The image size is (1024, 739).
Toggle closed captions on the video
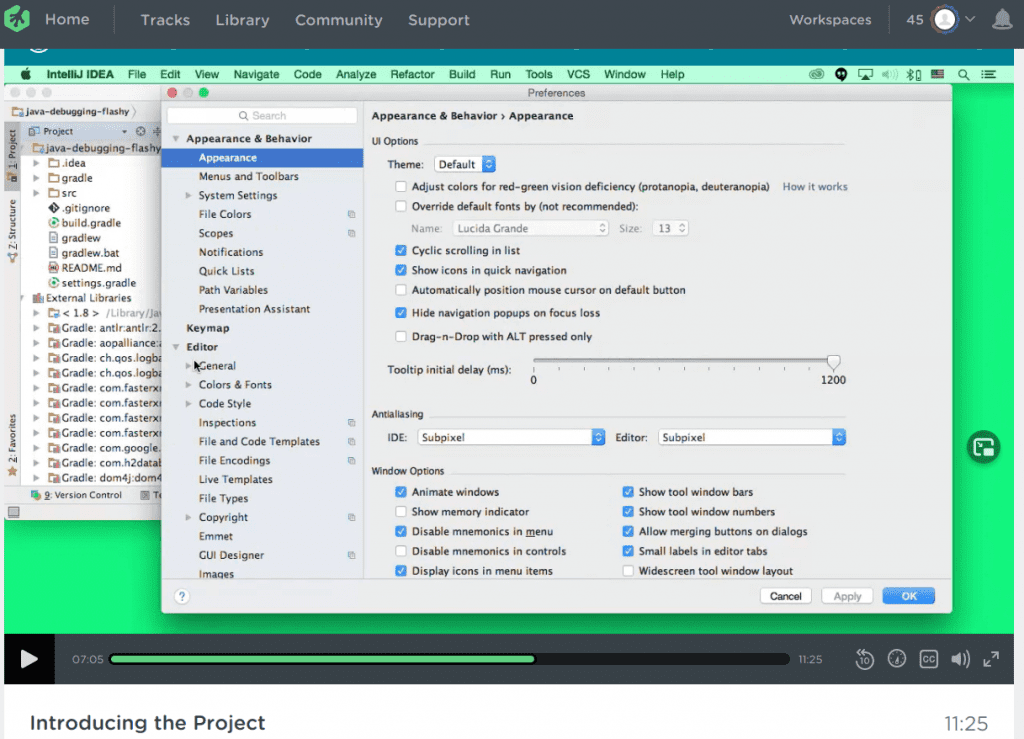tap(929, 659)
